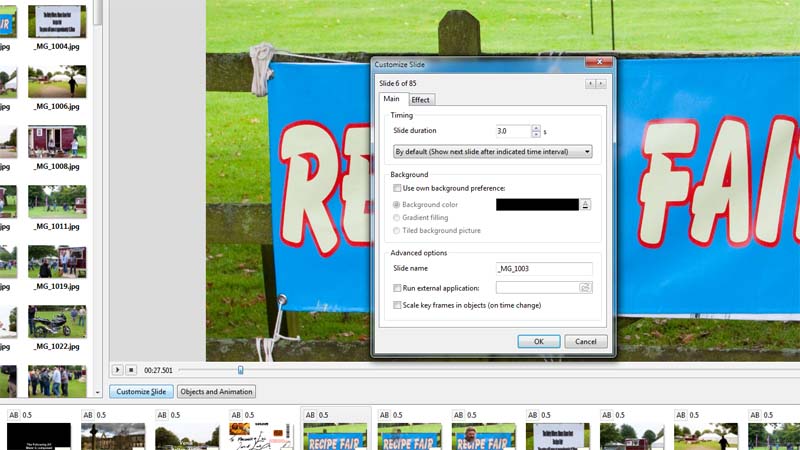Screen dimensions: 800x450
Task: Click the external application path field
Action: coord(537,288)
